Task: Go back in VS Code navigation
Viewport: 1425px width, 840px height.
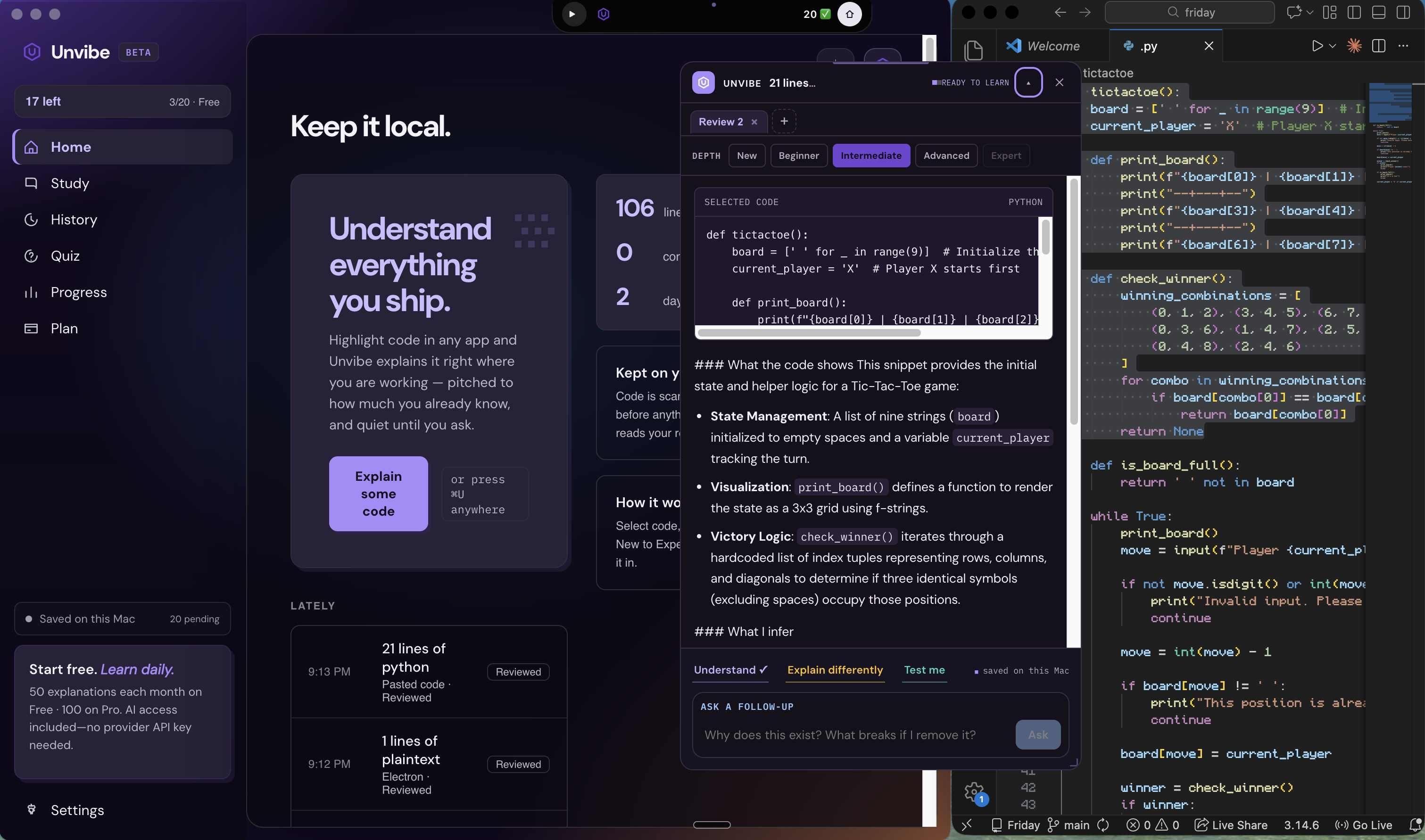Action: [1060, 12]
